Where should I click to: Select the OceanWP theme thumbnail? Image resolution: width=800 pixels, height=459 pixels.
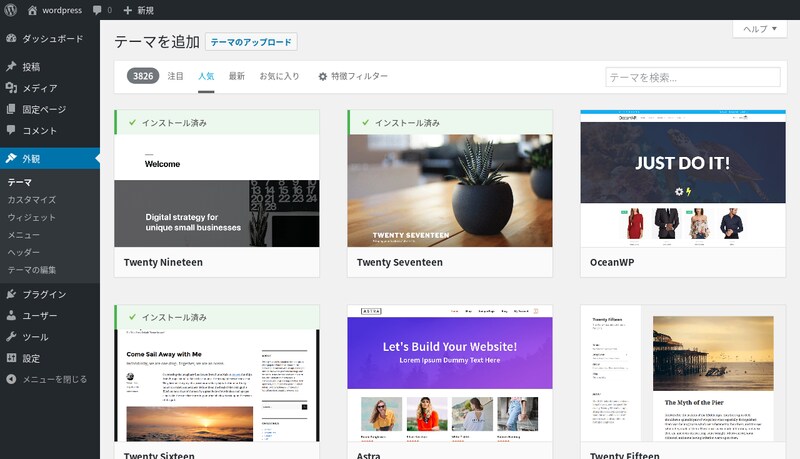(x=683, y=178)
